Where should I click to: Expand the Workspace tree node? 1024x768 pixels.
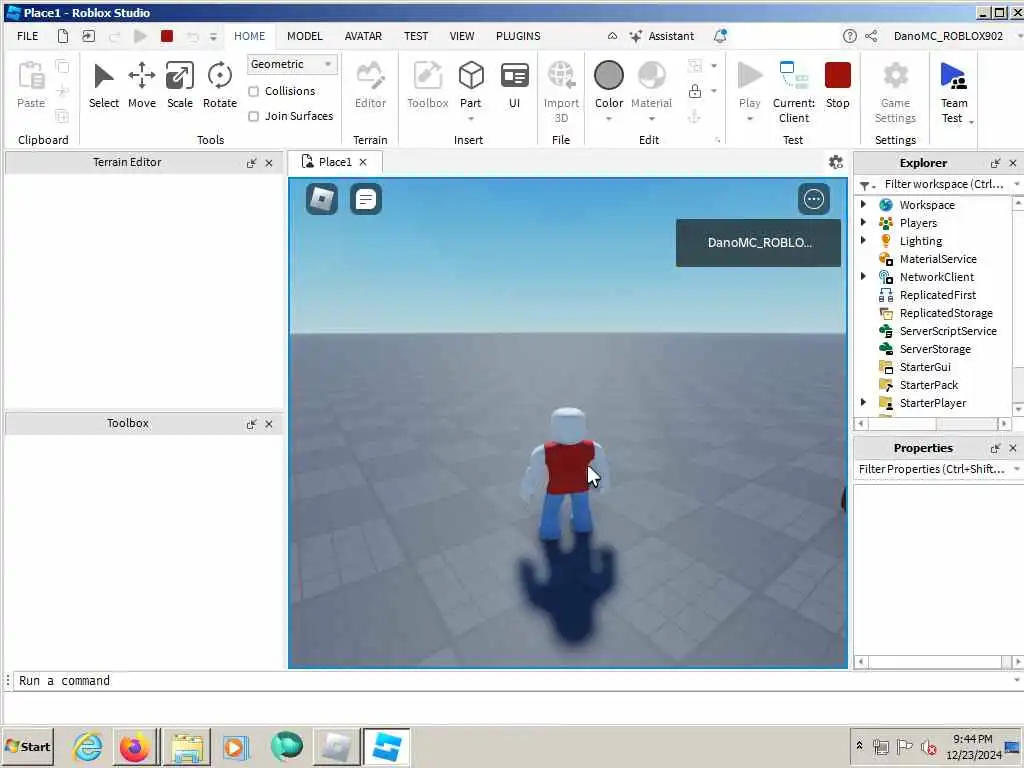[863, 204]
